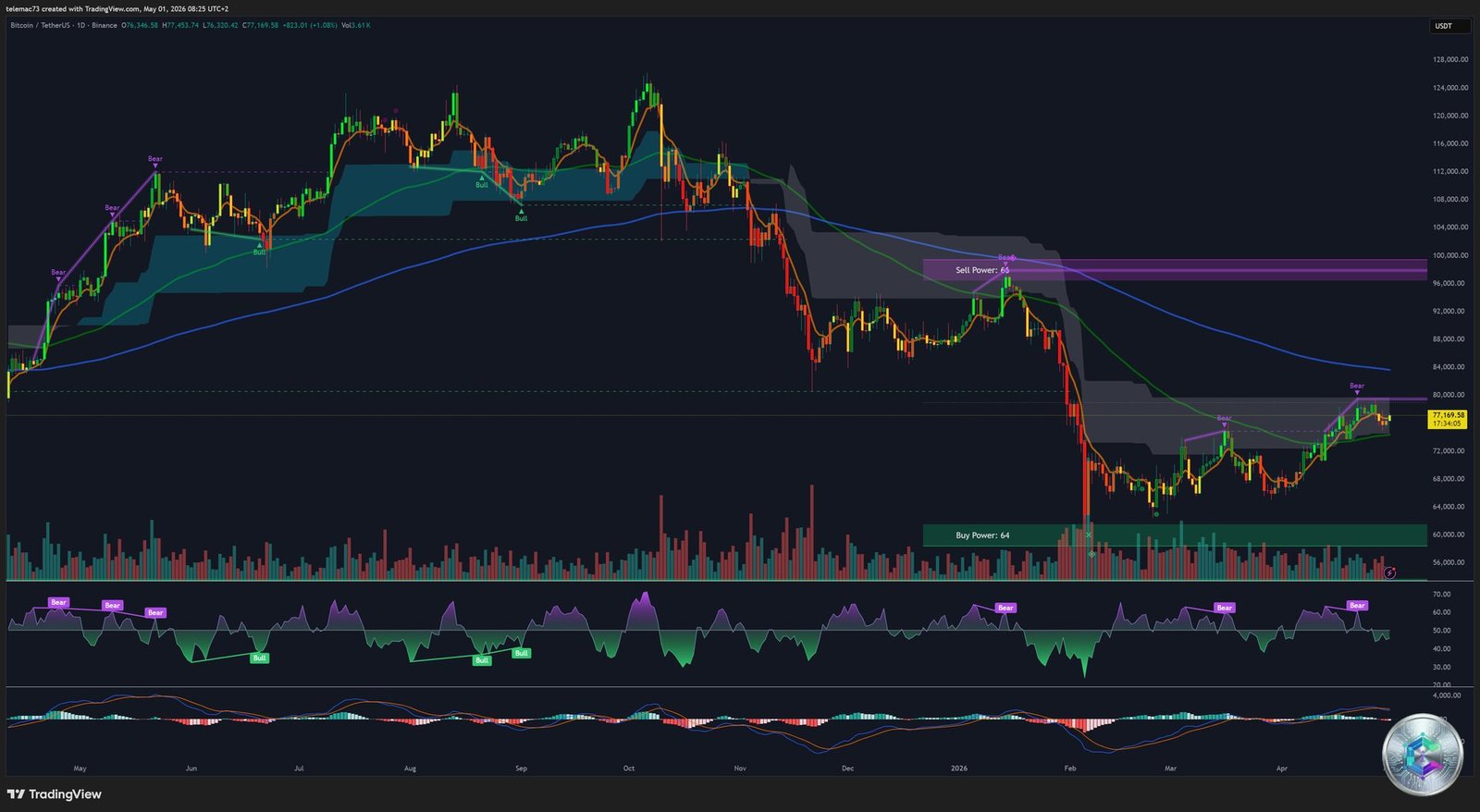Click the high price value 77,453.74
The height and width of the screenshot is (812, 1480).
pyautogui.click(x=182, y=25)
